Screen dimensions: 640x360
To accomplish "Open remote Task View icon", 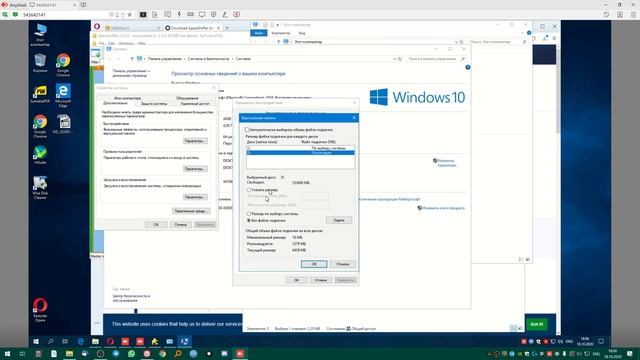I will pos(65,341).
